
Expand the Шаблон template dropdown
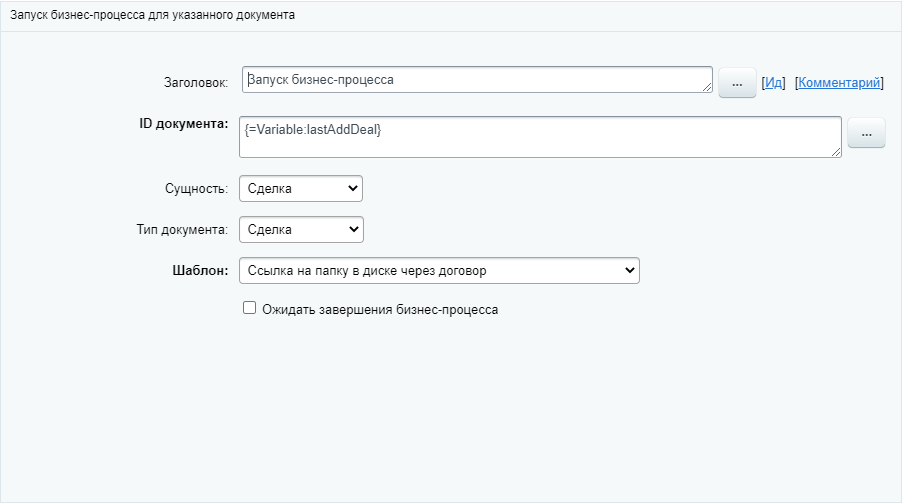point(438,270)
